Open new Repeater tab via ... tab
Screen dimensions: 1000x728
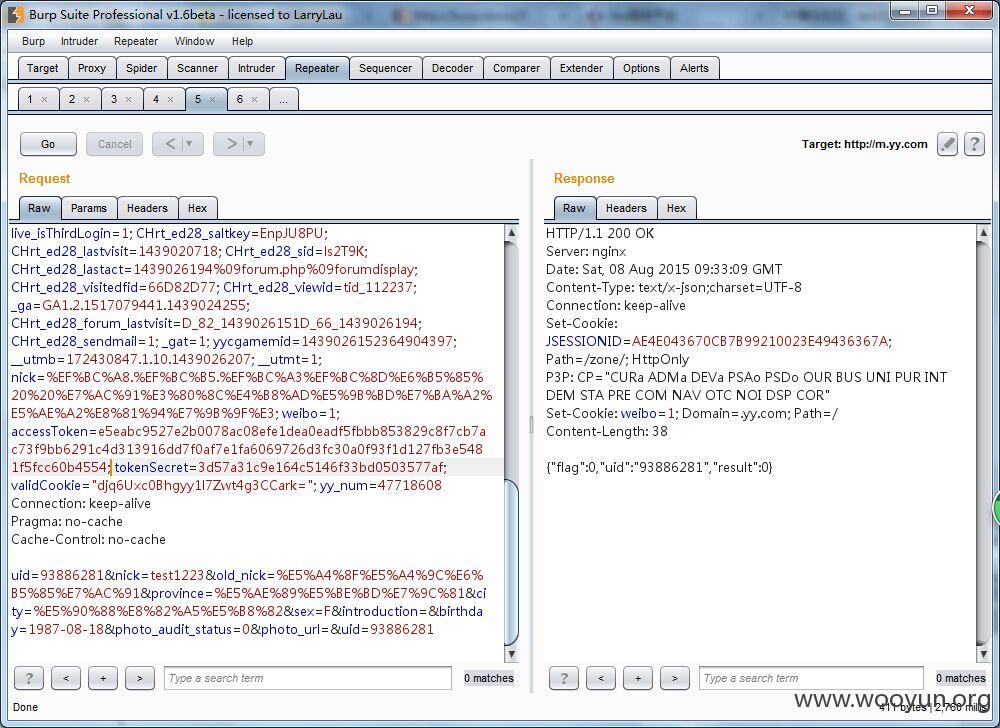[x=284, y=99]
